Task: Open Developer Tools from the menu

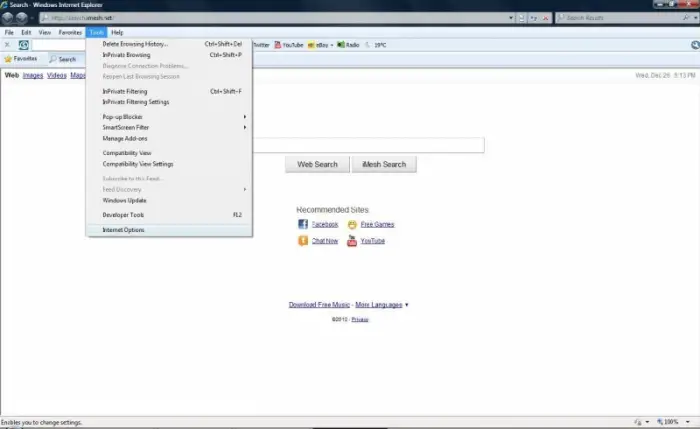Action: [x=169, y=215]
